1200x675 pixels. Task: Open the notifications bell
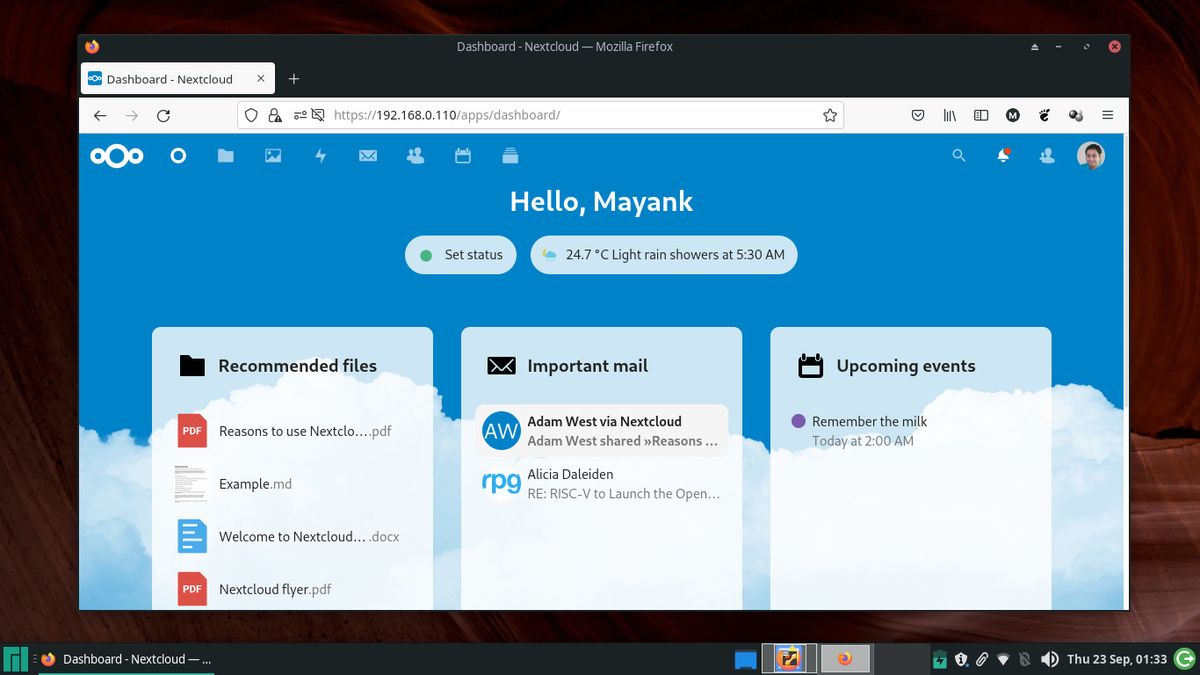tap(1003, 156)
